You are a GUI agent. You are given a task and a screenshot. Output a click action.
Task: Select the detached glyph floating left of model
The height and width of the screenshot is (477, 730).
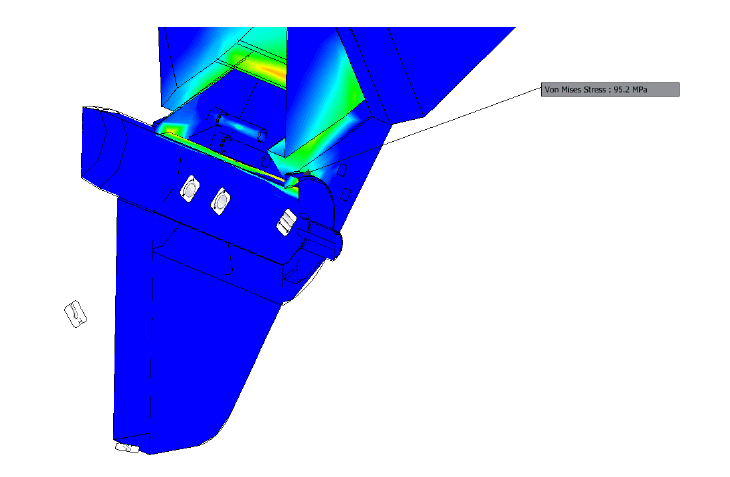click(x=73, y=313)
